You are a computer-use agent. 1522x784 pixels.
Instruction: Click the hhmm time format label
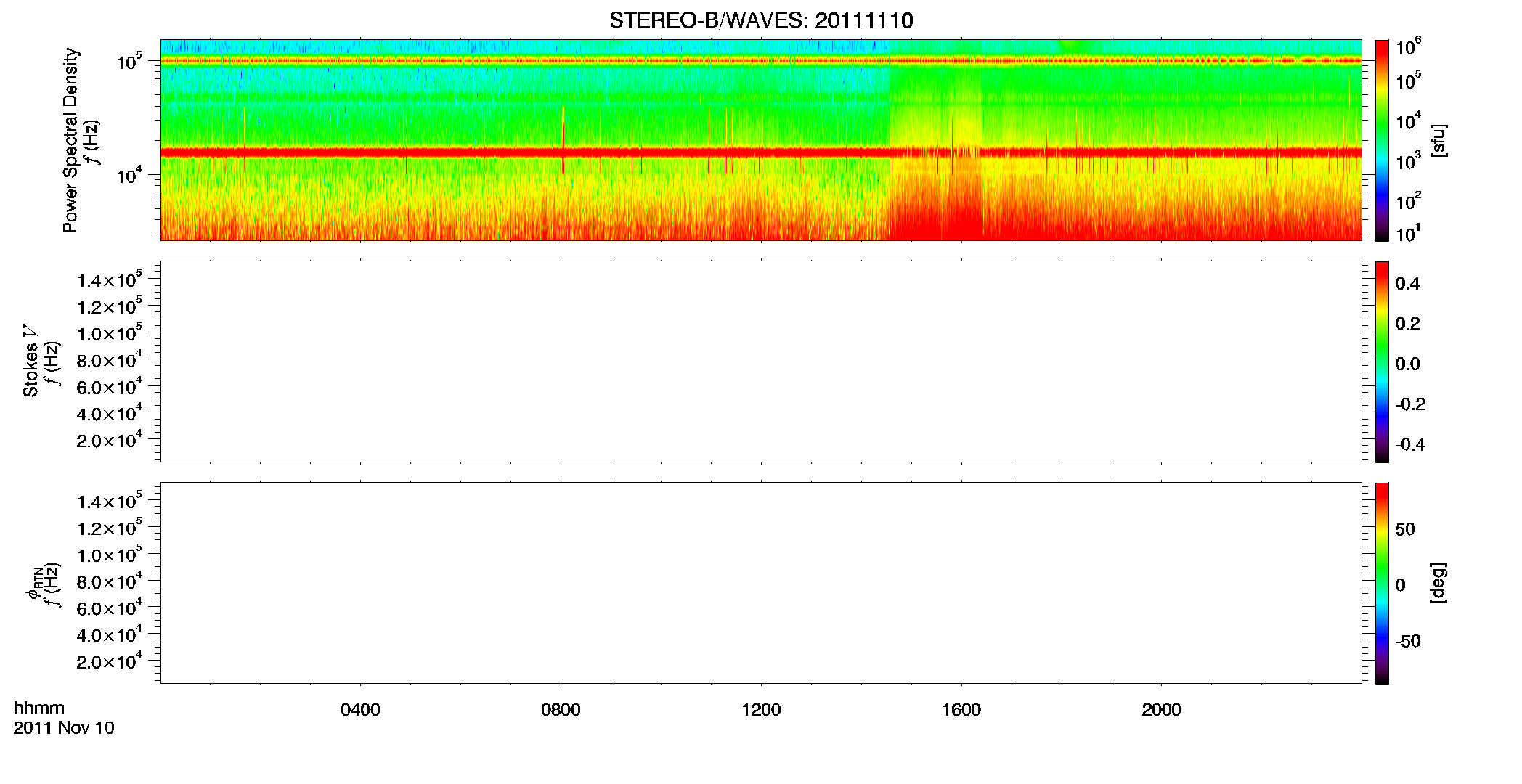pyautogui.click(x=39, y=708)
